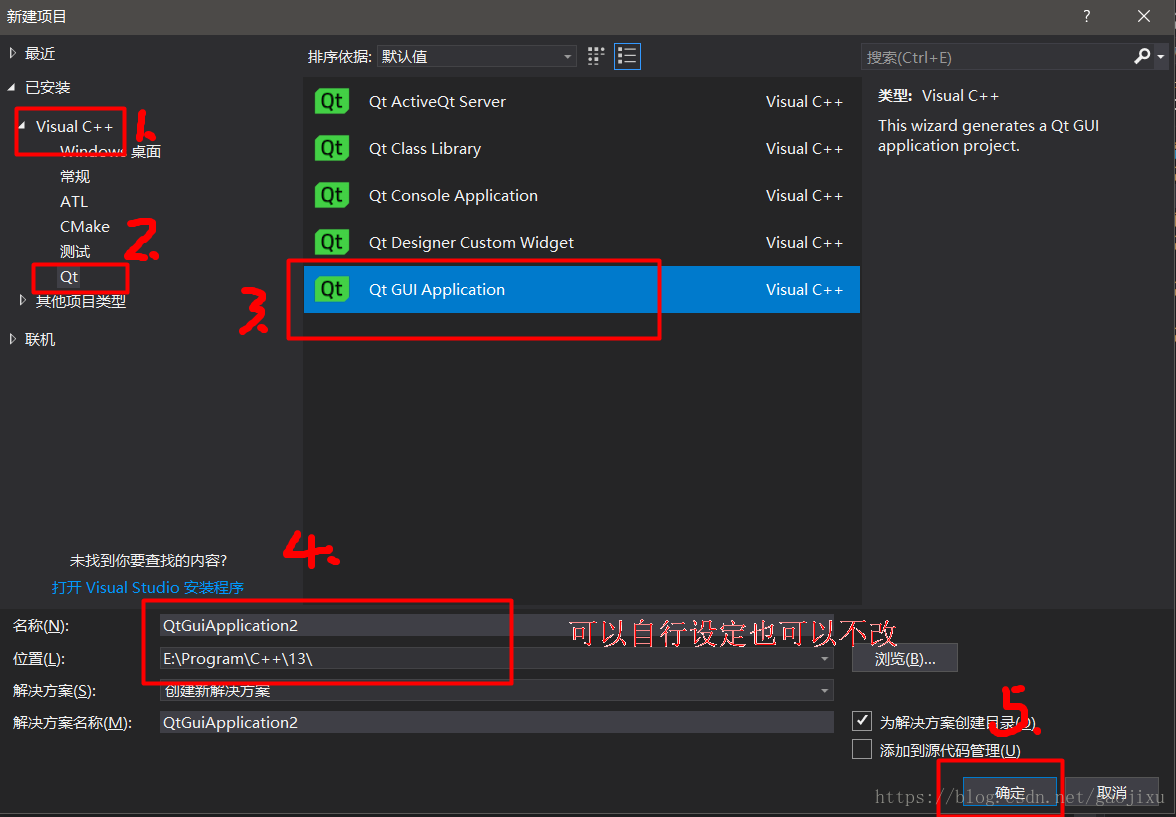Expand the 最近 (Recent) node
This screenshot has width=1176, height=817.
[x=12, y=53]
